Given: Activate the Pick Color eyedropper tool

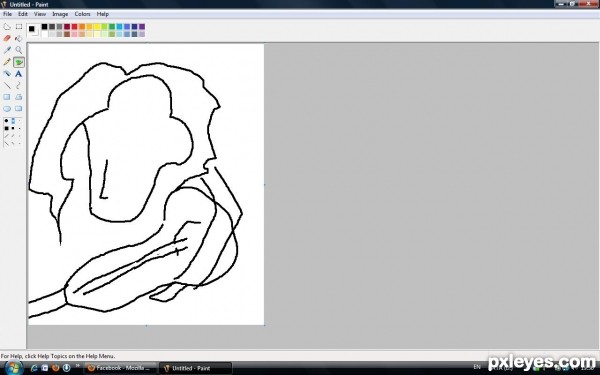Looking at the screenshot, I should pyautogui.click(x=7, y=50).
